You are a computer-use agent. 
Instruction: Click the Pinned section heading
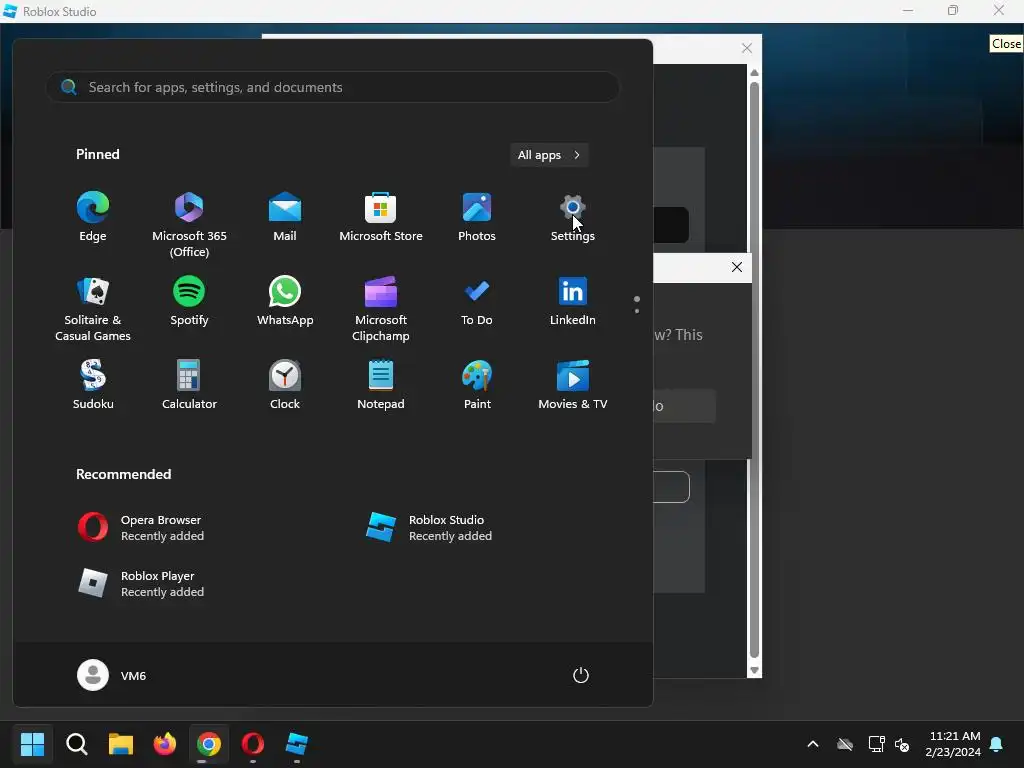click(x=98, y=154)
